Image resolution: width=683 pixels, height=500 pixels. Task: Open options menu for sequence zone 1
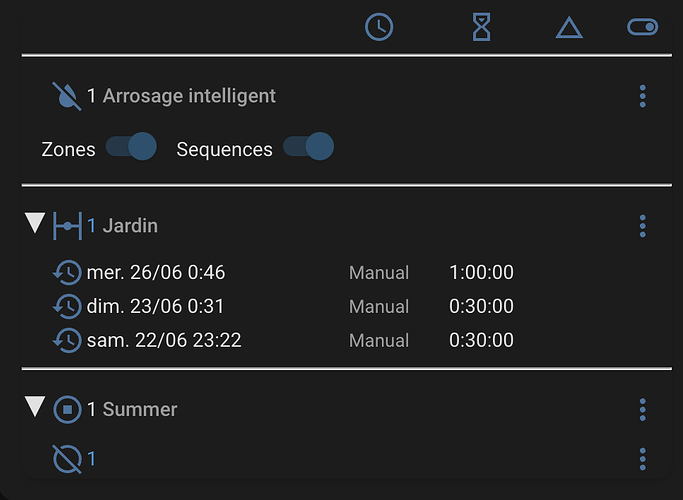642,459
